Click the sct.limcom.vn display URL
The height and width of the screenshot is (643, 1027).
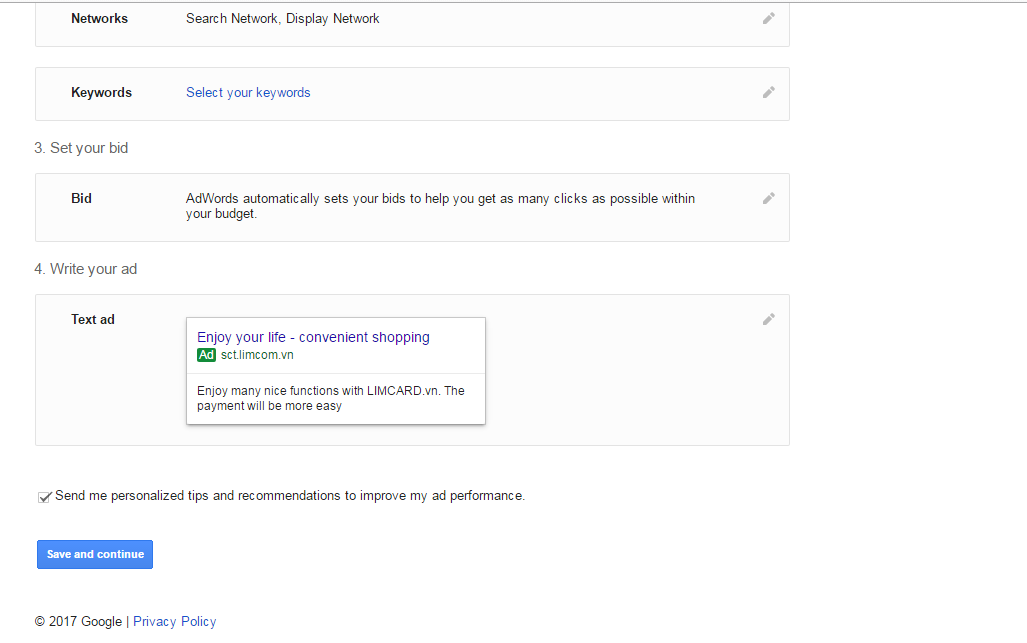(x=257, y=355)
